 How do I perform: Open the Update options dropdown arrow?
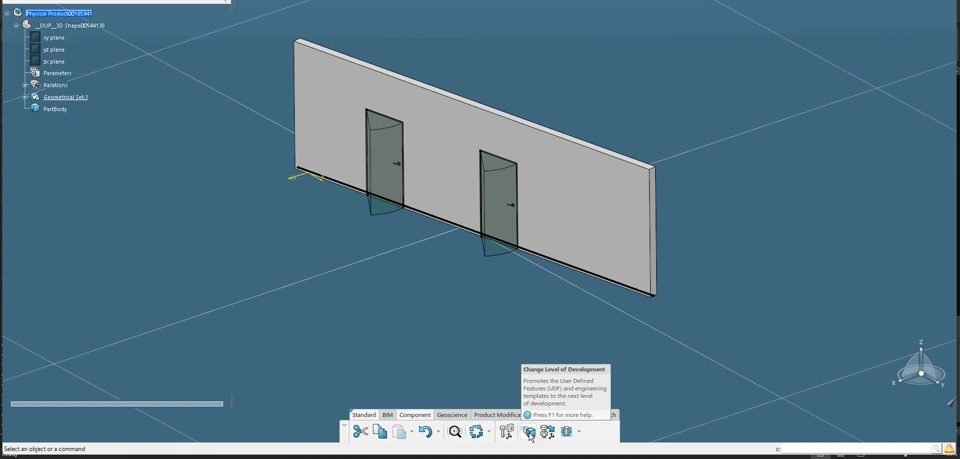[x=489, y=431]
